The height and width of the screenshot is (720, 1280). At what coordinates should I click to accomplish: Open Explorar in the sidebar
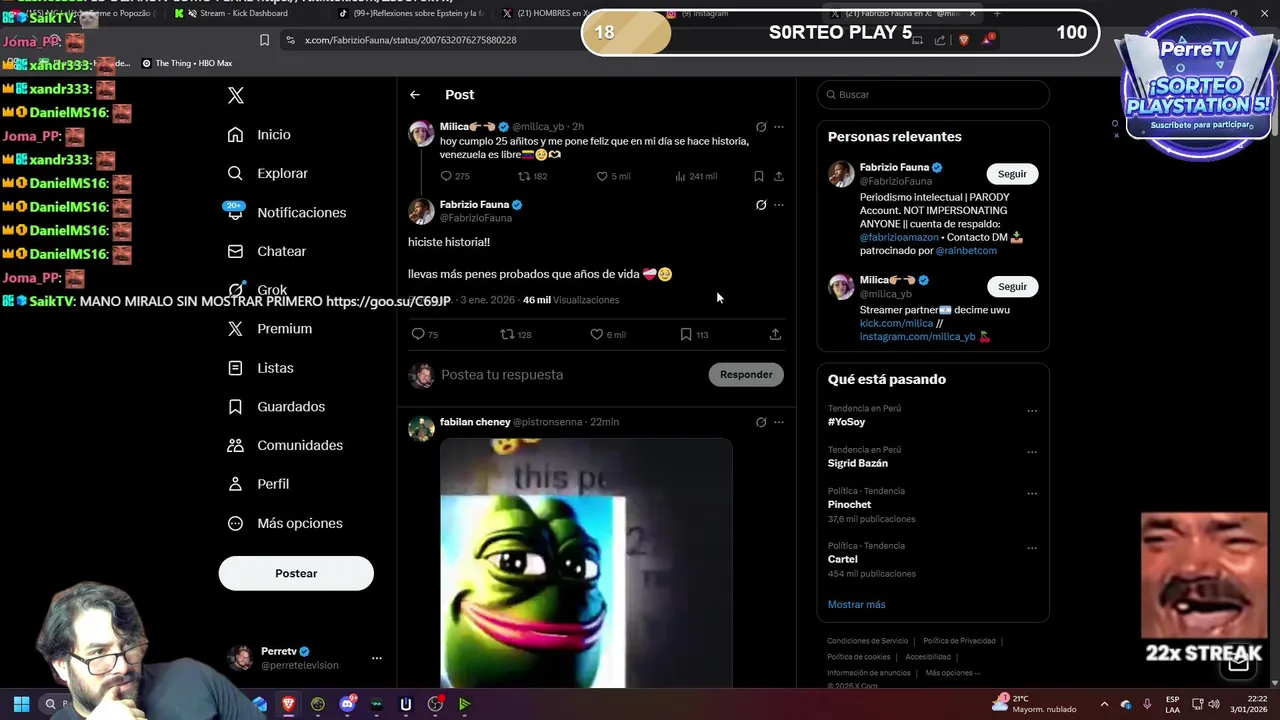(x=267, y=173)
